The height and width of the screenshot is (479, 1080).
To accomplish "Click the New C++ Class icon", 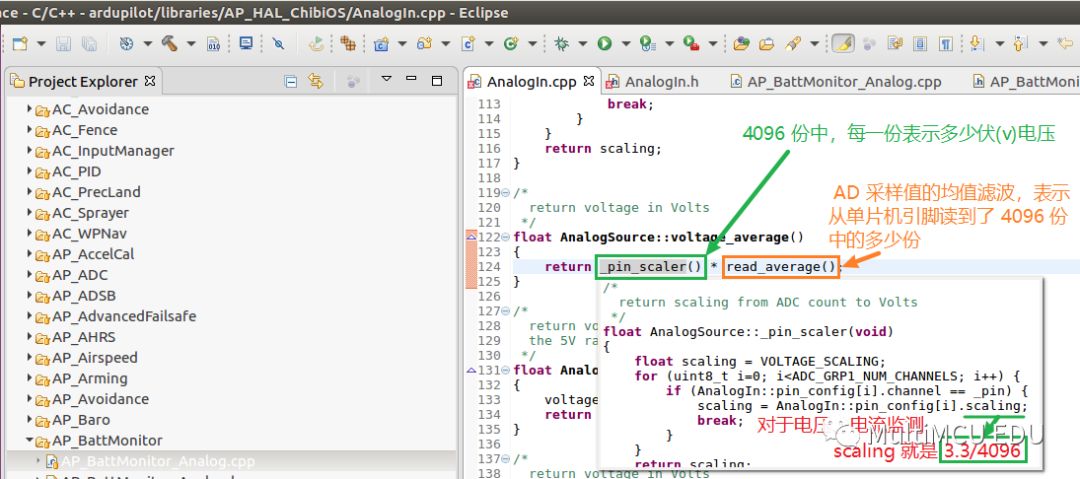I will [510, 43].
